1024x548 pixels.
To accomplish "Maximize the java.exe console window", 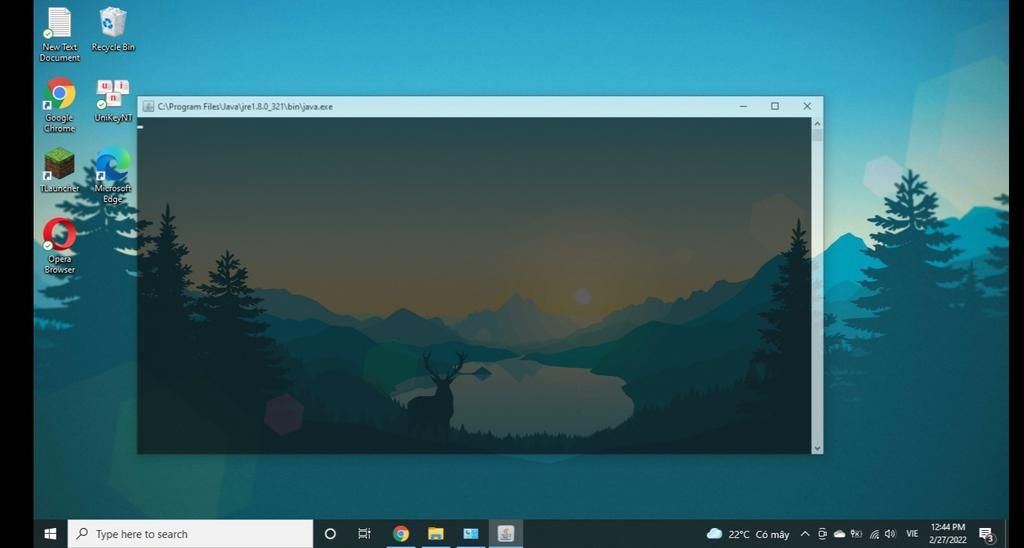I will tap(775, 106).
